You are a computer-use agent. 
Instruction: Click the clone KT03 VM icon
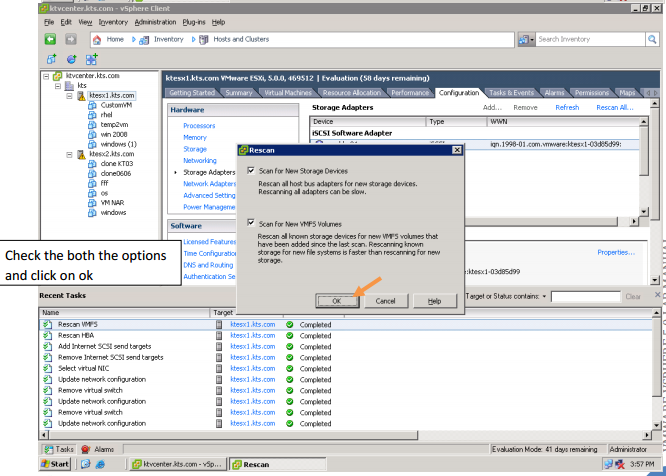click(92, 164)
